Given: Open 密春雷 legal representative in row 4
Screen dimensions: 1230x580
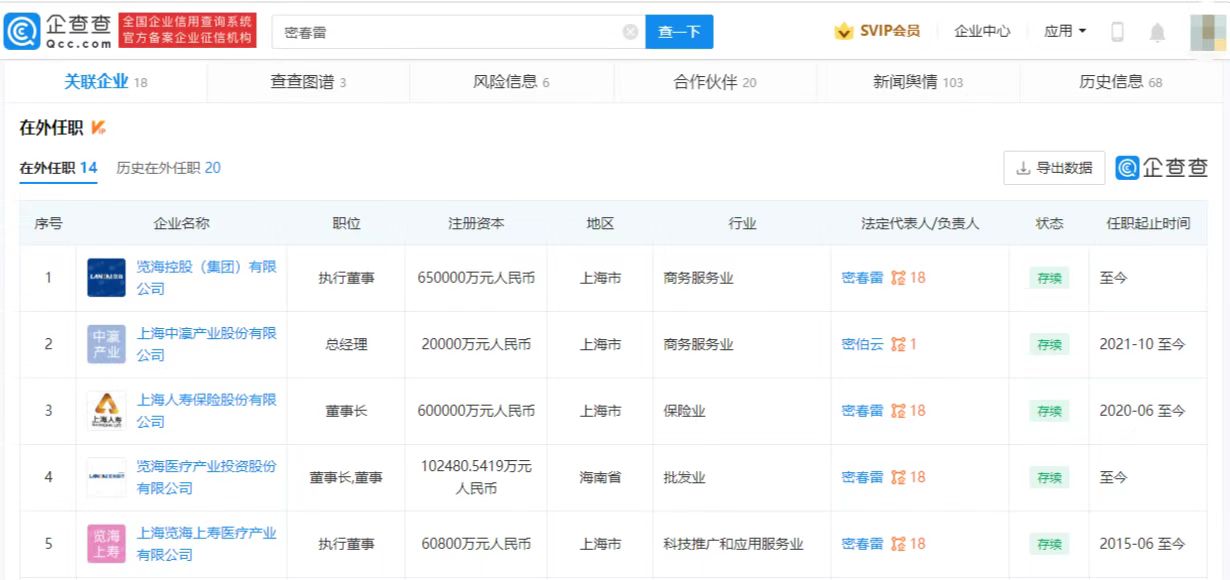Looking at the screenshot, I should [x=862, y=477].
